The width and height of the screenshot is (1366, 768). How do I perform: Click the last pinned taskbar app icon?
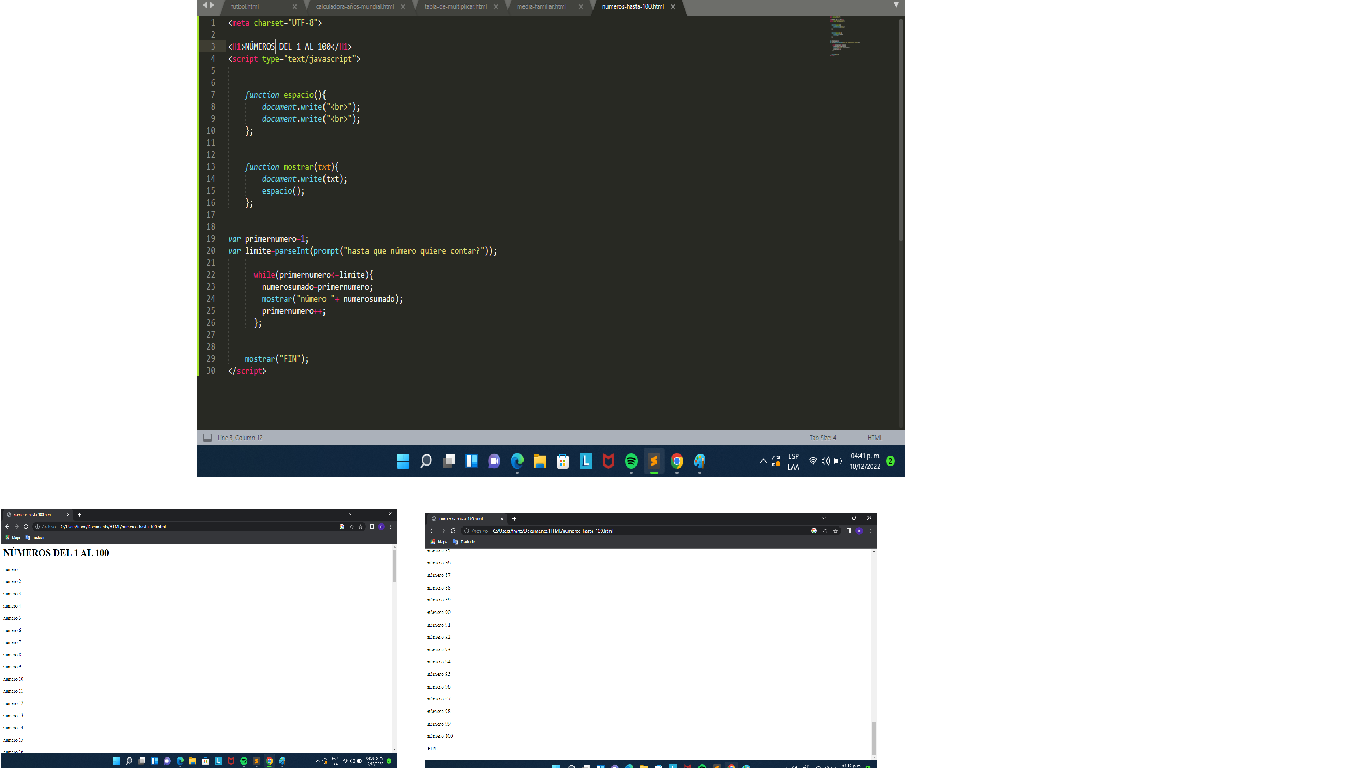pyautogui.click(x=700, y=461)
